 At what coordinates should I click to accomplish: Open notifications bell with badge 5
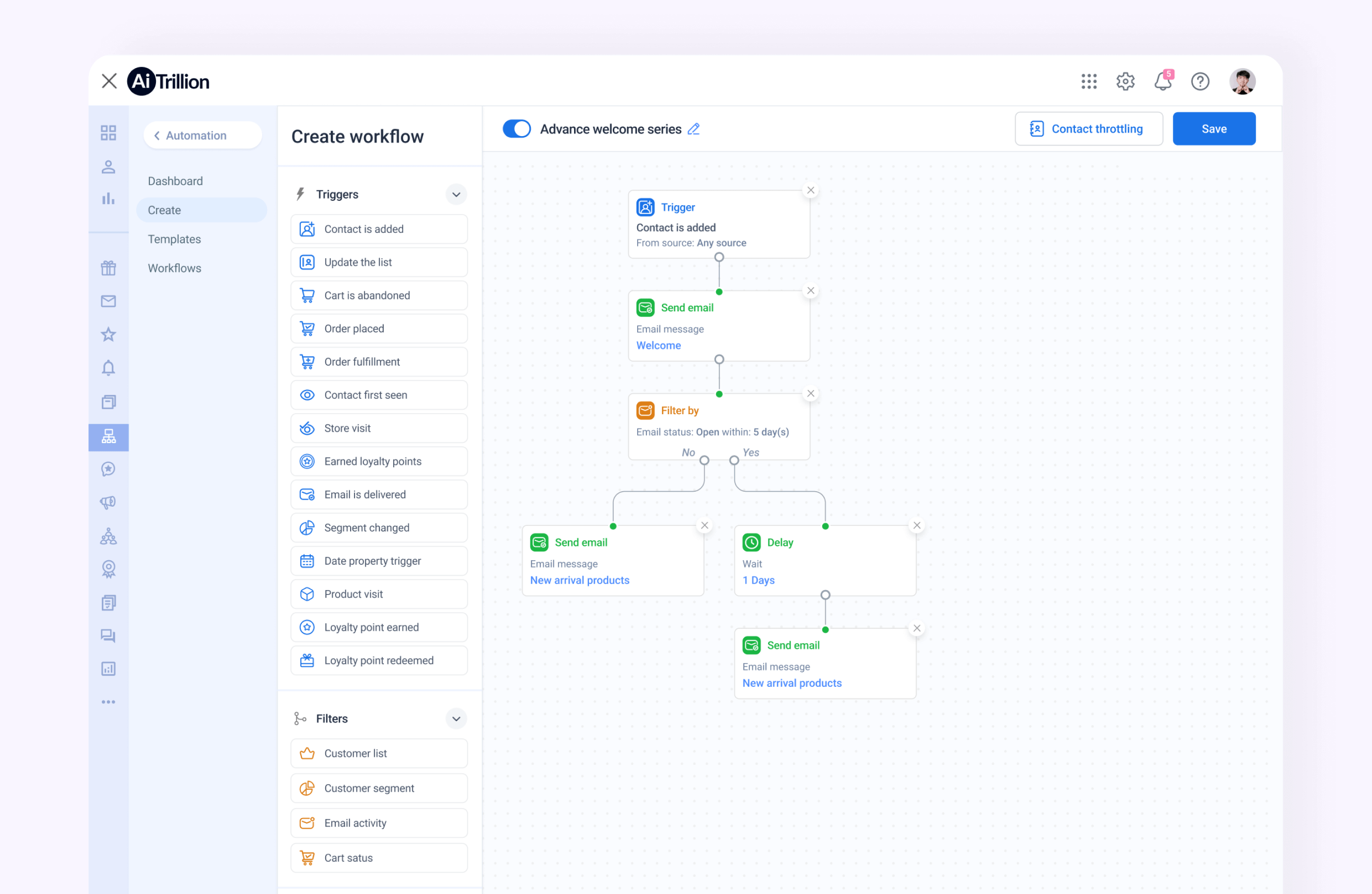(x=1163, y=81)
